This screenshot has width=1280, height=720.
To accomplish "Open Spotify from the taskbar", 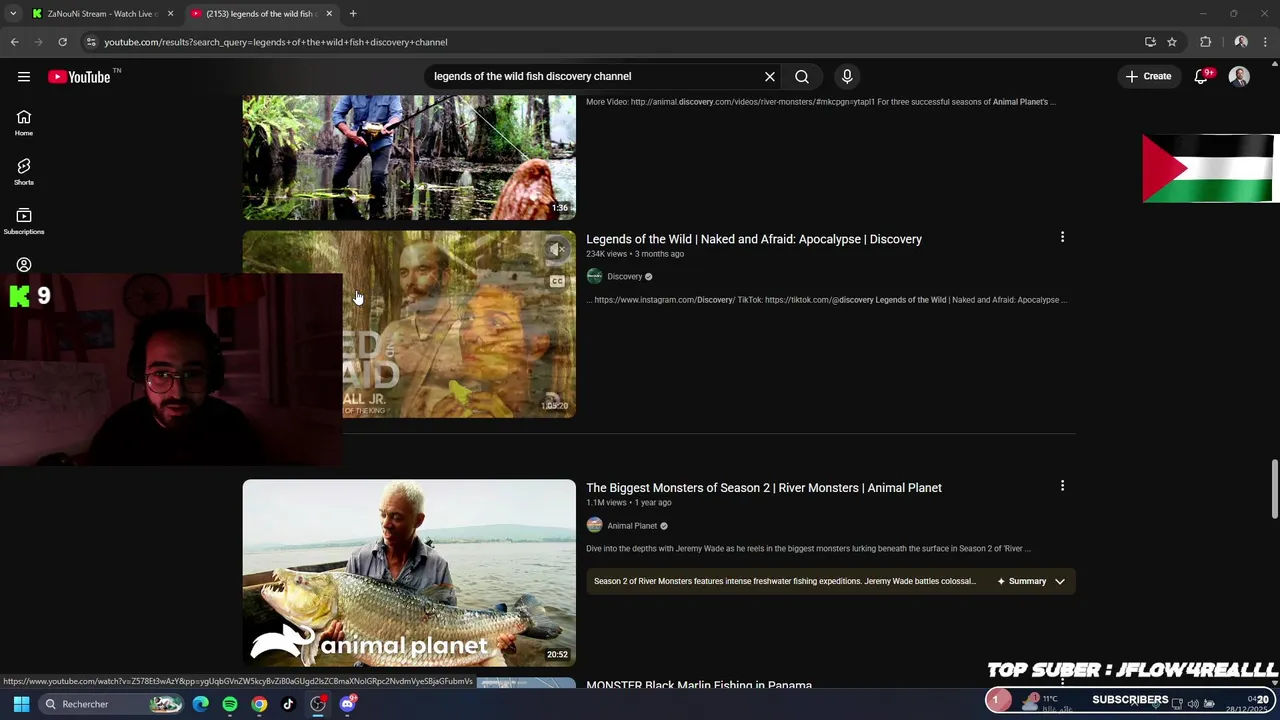I will [x=230, y=704].
